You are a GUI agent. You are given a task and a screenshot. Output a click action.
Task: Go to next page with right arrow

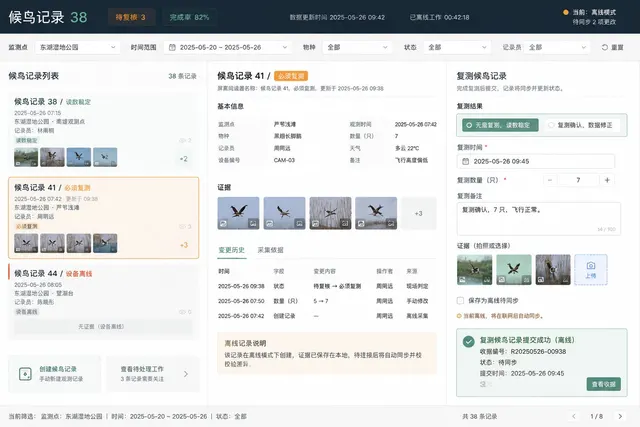pos(620,416)
